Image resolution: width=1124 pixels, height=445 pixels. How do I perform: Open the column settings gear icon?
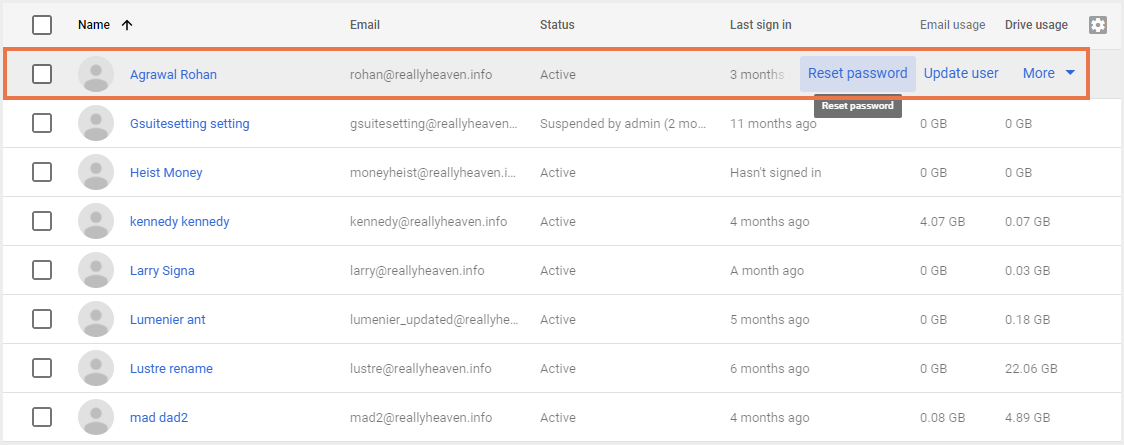pos(1098,25)
